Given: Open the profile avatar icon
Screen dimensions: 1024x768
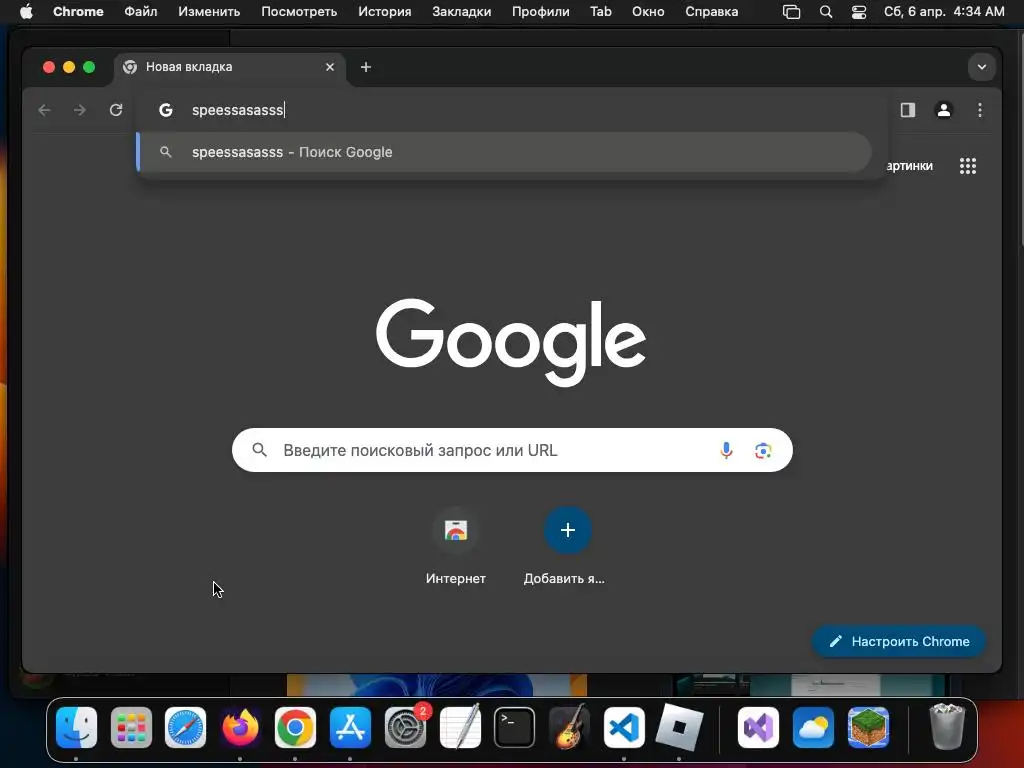Looking at the screenshot, I should coord(944,110).
